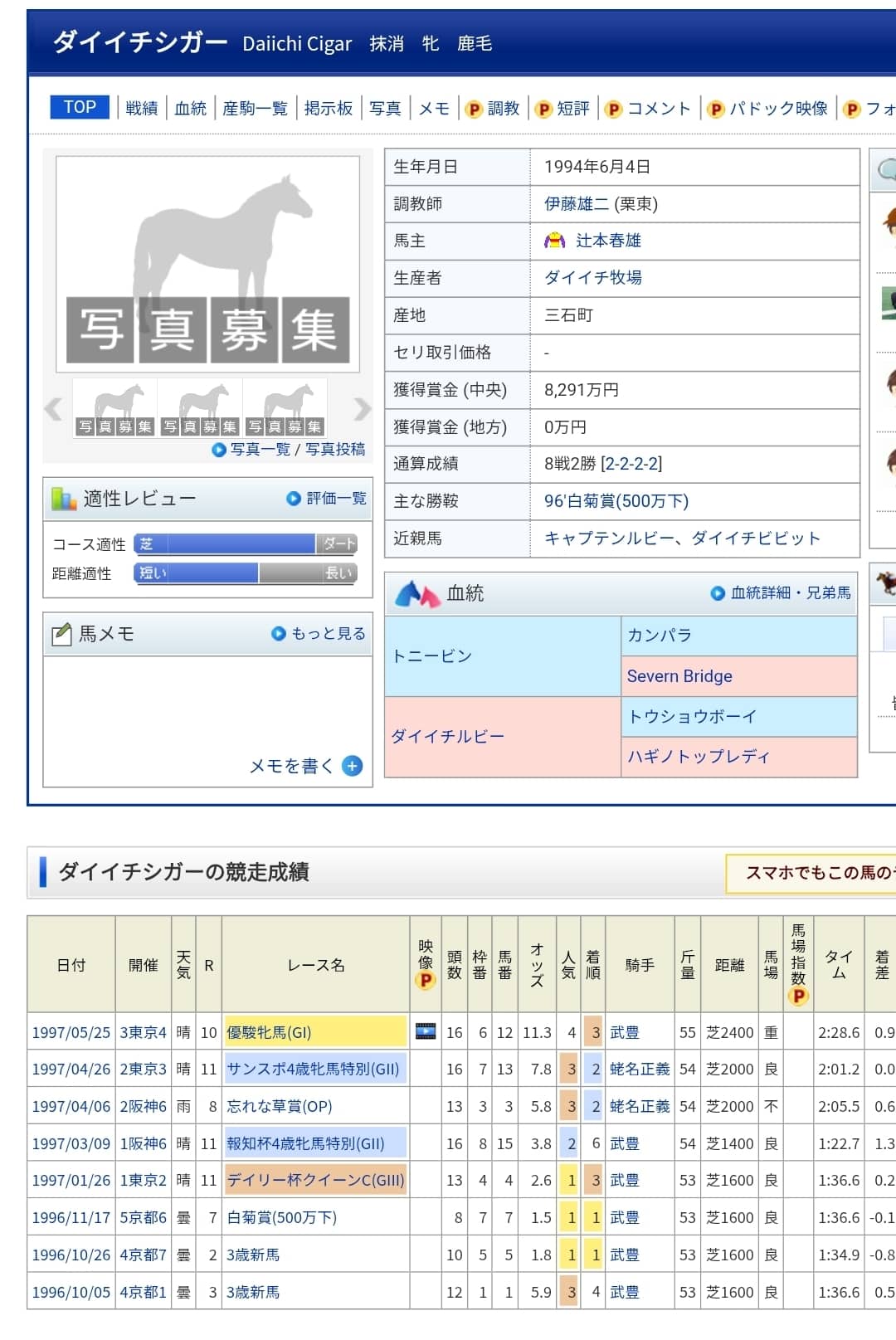
Task: Switch to the 戦績 tab
Action: point(142,109)
